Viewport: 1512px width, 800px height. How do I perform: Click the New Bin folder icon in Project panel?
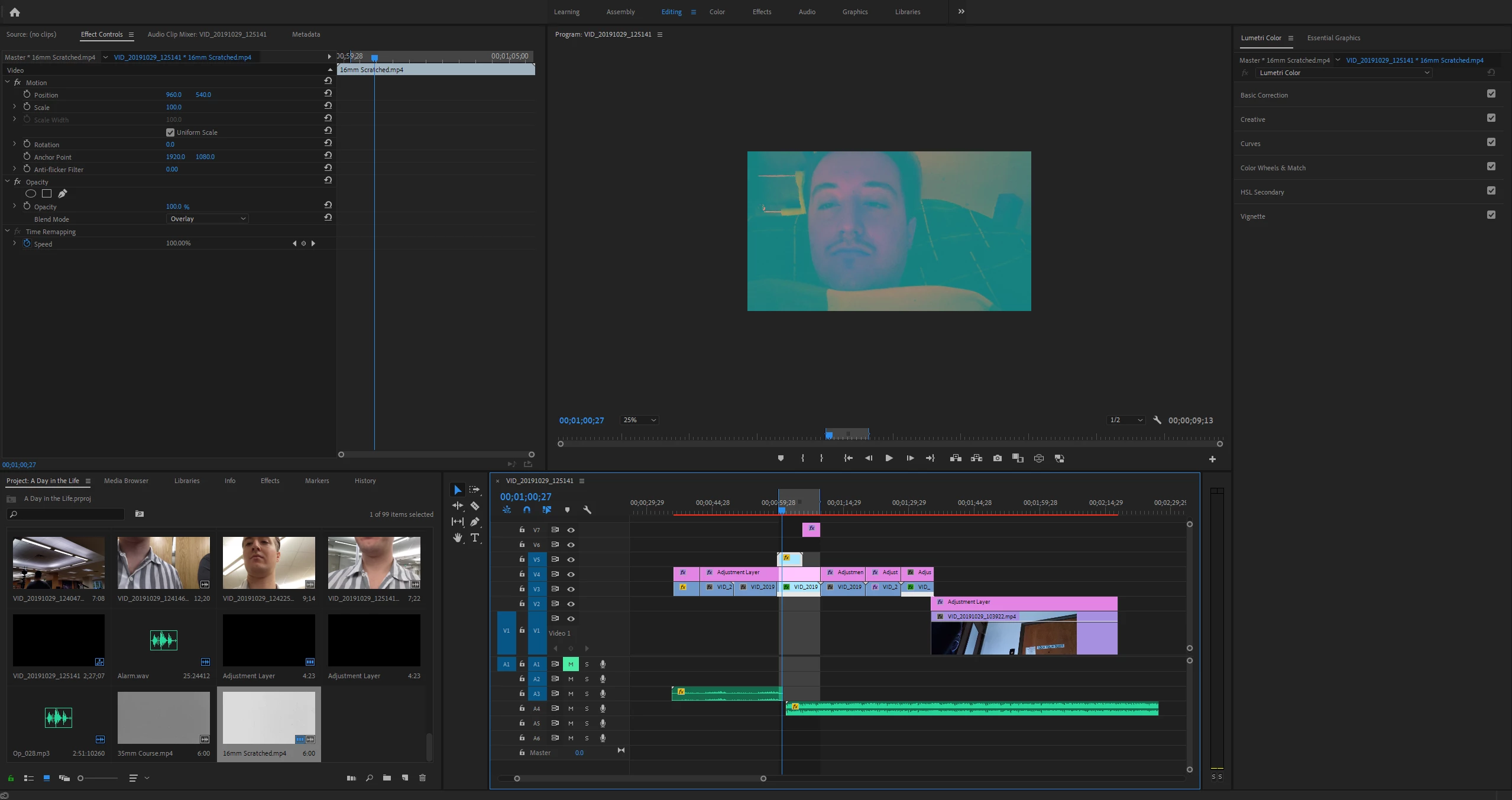point(387,778)
